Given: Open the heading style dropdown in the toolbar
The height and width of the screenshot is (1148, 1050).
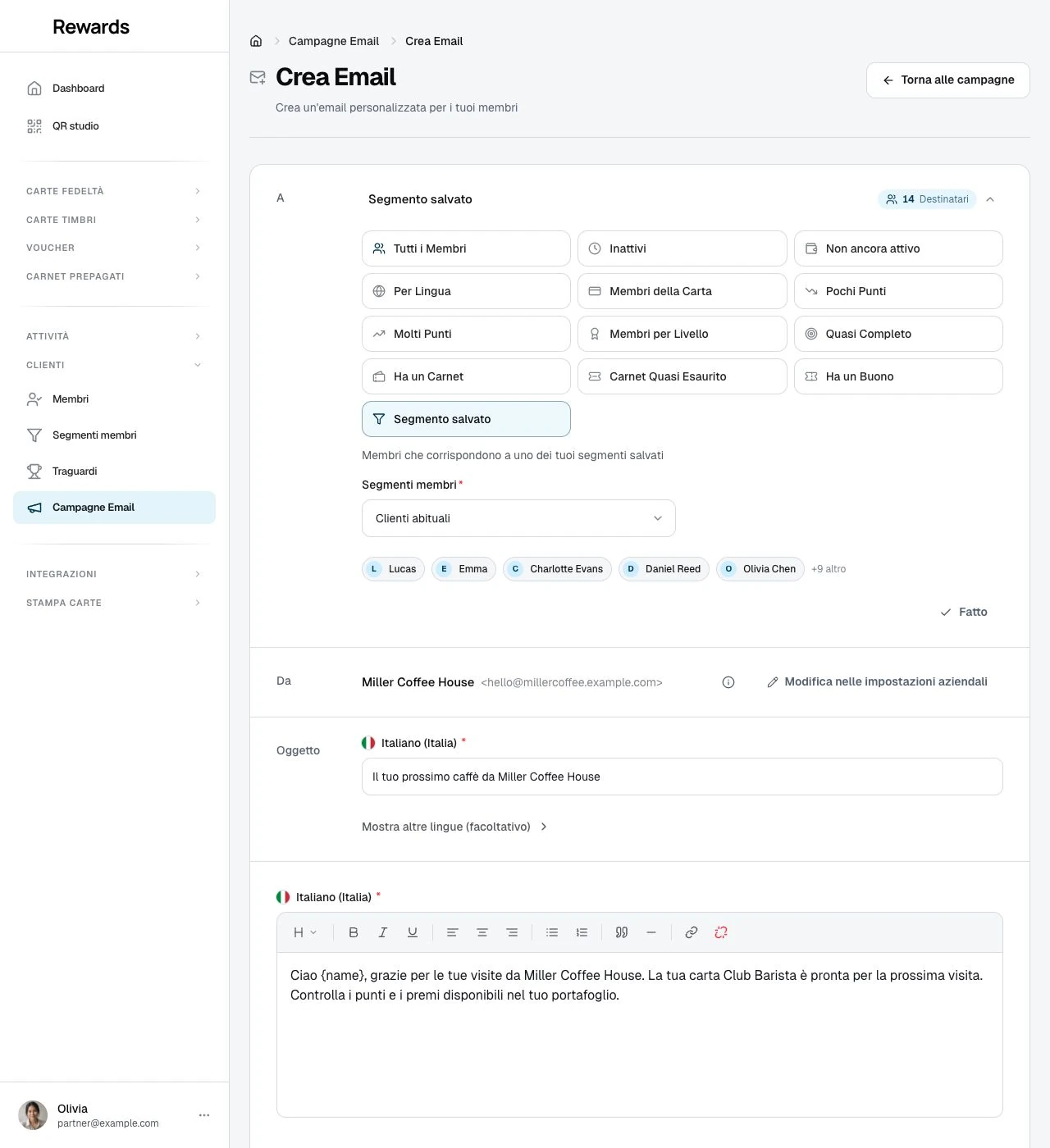Looking at the screenshot, I should (x=305, y=932).
